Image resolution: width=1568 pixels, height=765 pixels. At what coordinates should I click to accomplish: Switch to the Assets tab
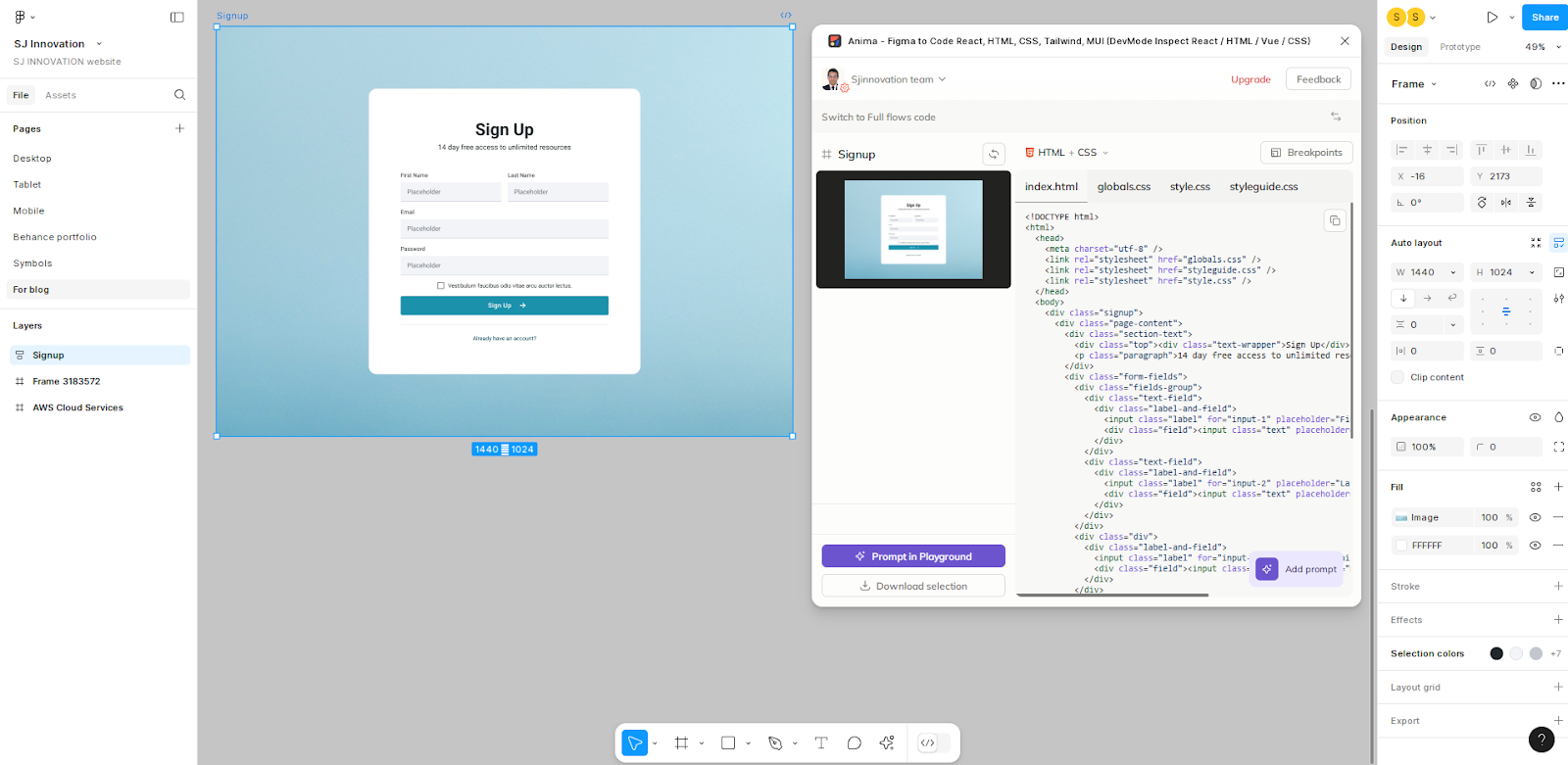pyautogui.click(x=61, y=95)
